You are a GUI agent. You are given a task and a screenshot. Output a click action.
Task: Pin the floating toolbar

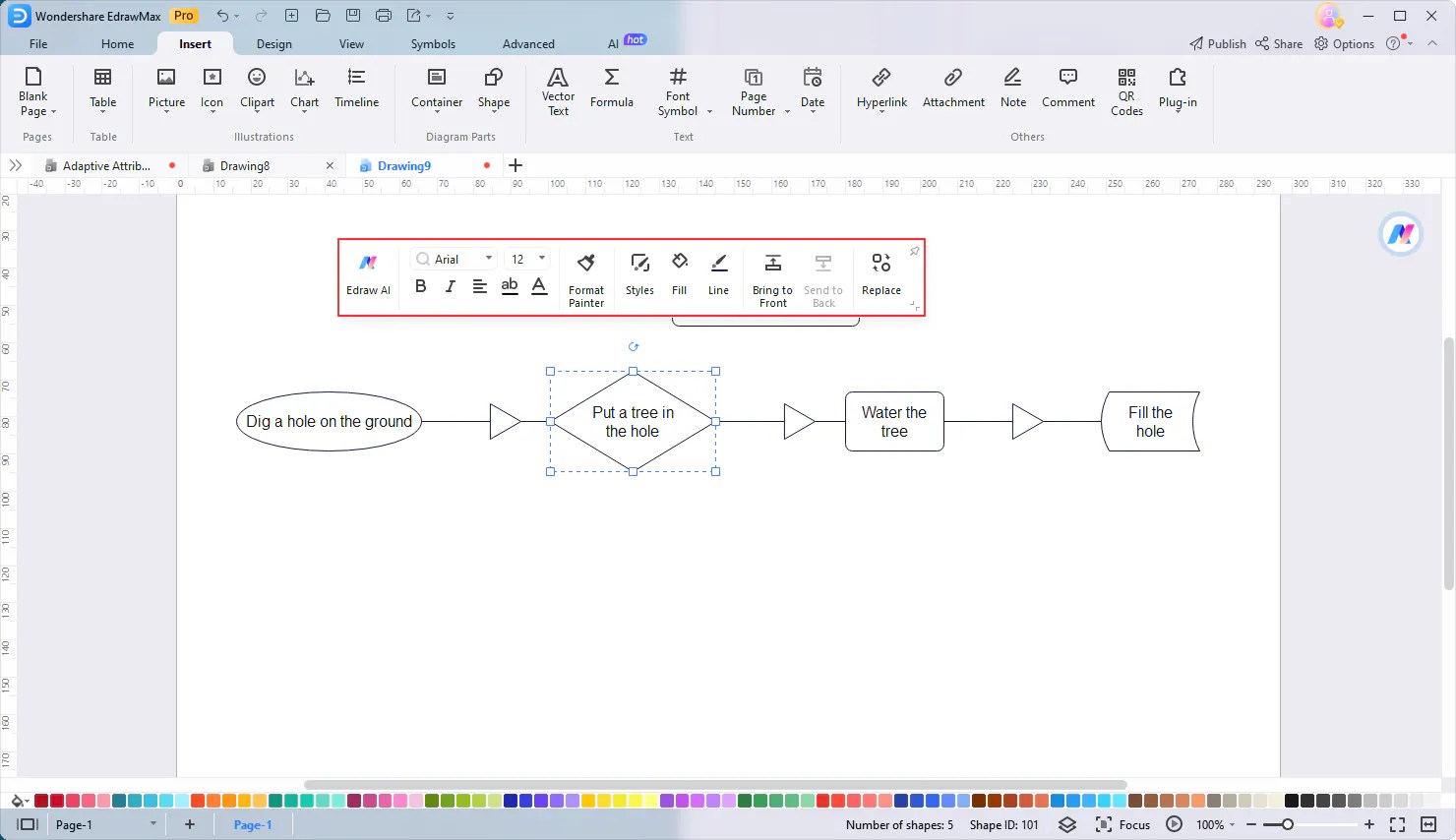(x=914, y=252)
